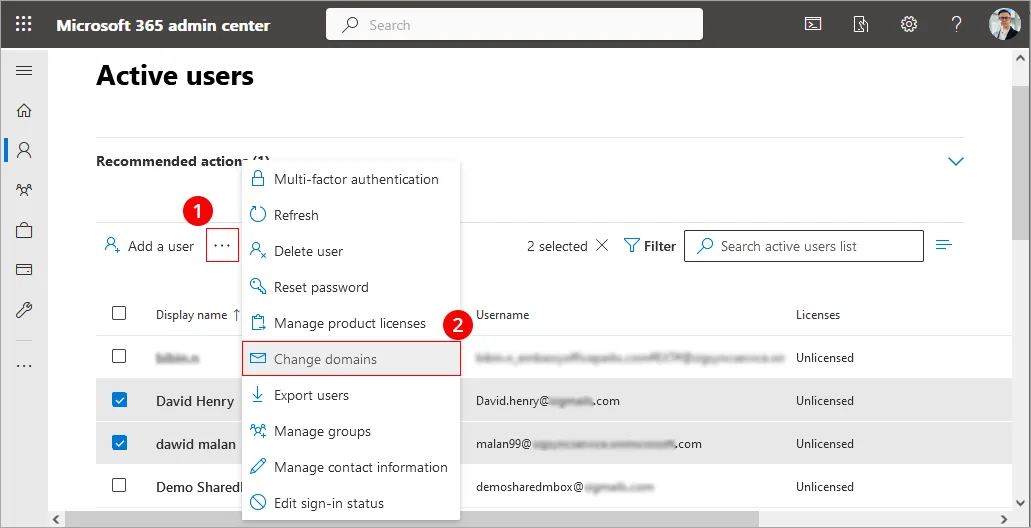Open Billing card icon in sidebar

point(24,270)
